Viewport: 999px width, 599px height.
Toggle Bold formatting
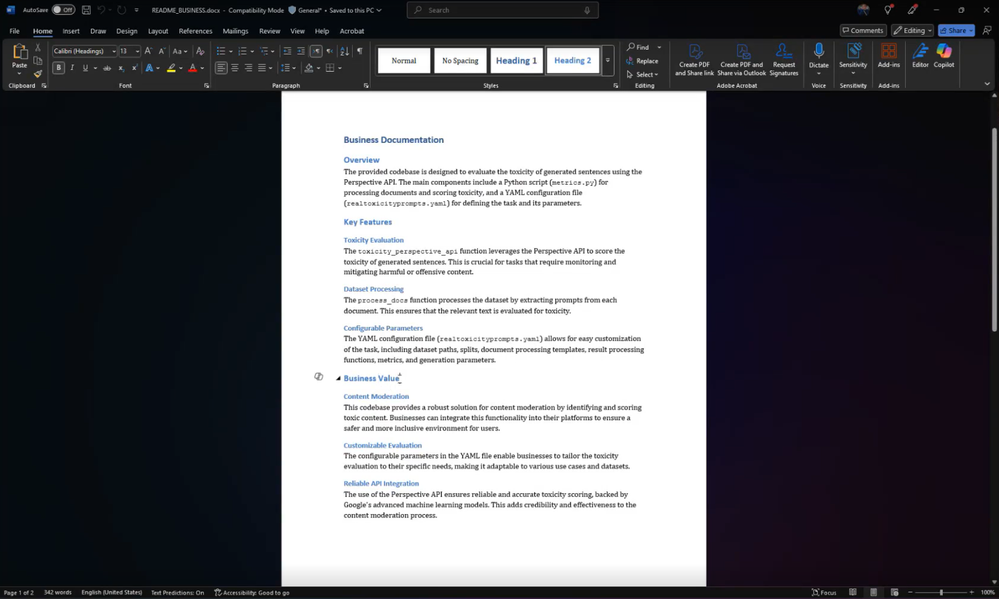coord(59,68)
